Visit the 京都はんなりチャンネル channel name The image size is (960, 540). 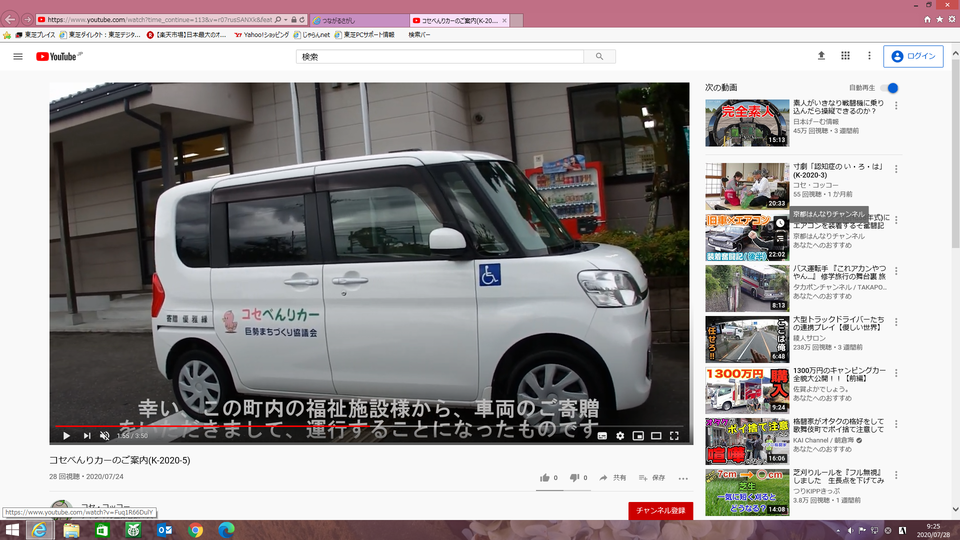(x=829, y=236)
